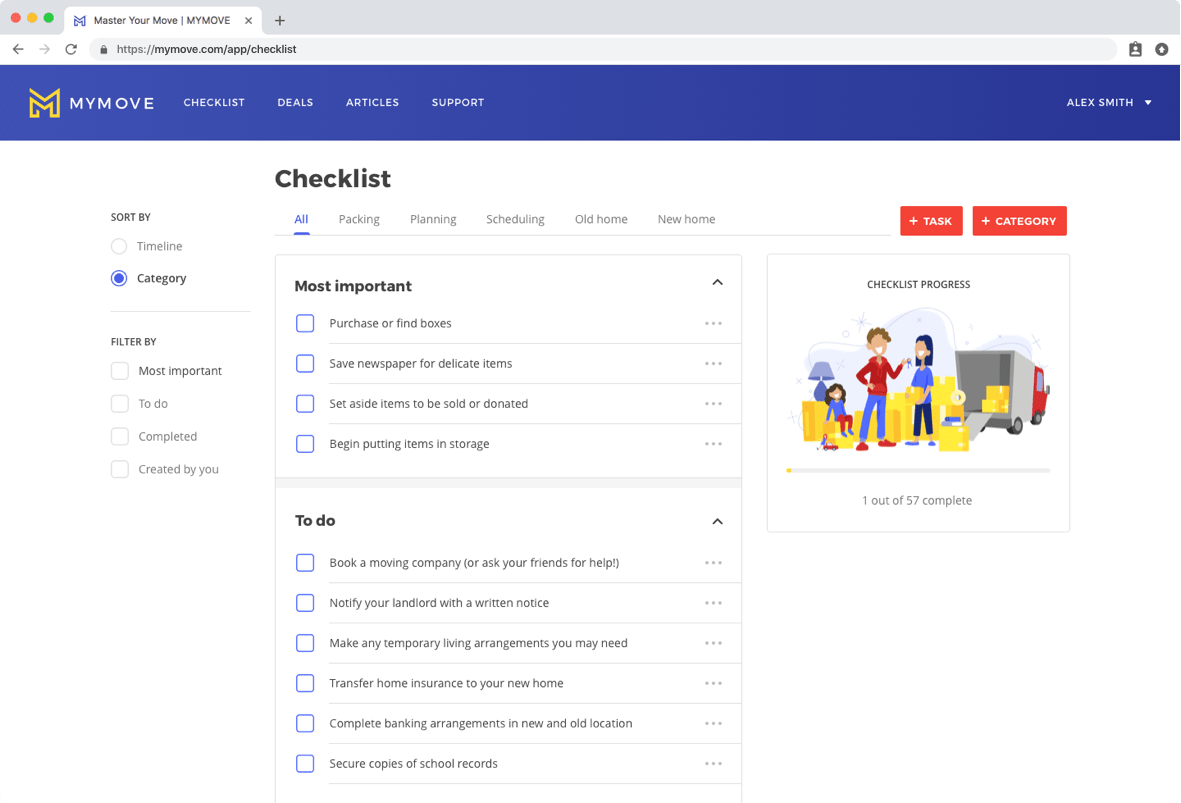1181x803 pixels.
Task: Open Deals in the top navigation
Action: click(x=295, y=103)
